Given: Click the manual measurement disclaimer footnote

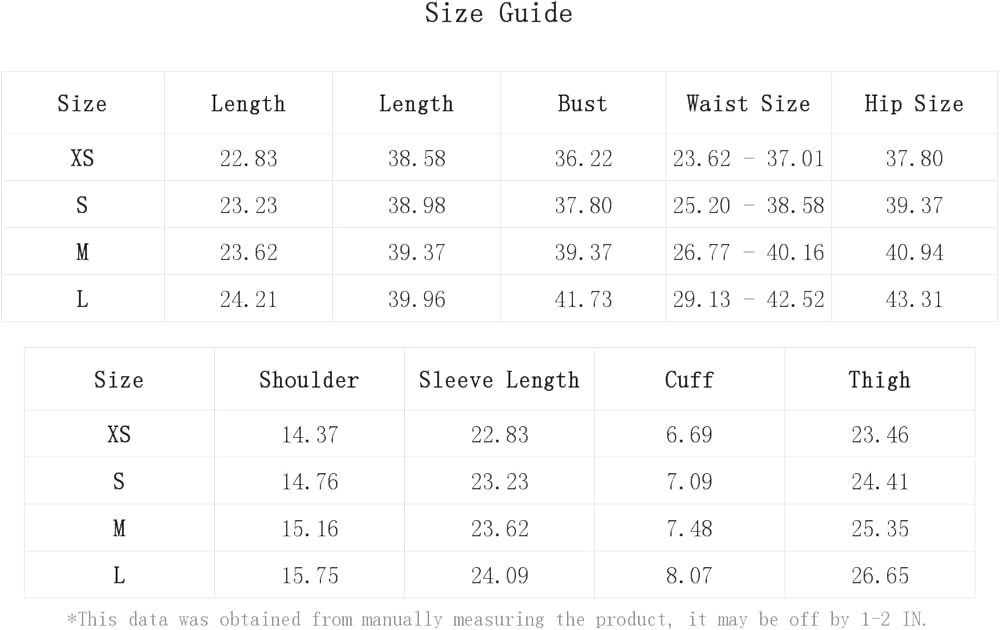Looking at the screenshot, I should [498, 619].
